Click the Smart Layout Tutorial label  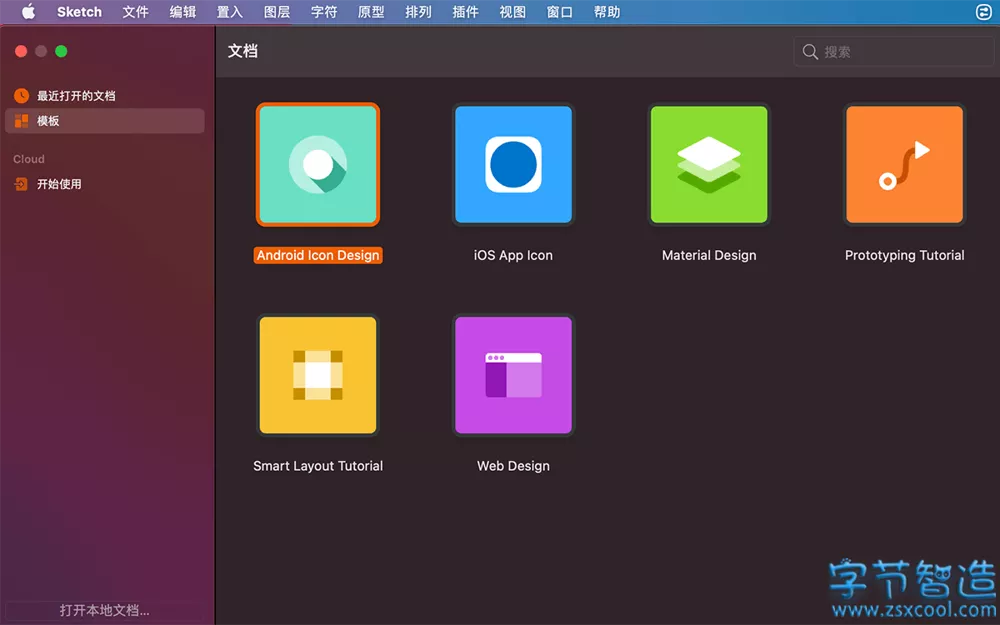[x=318, y=466]
